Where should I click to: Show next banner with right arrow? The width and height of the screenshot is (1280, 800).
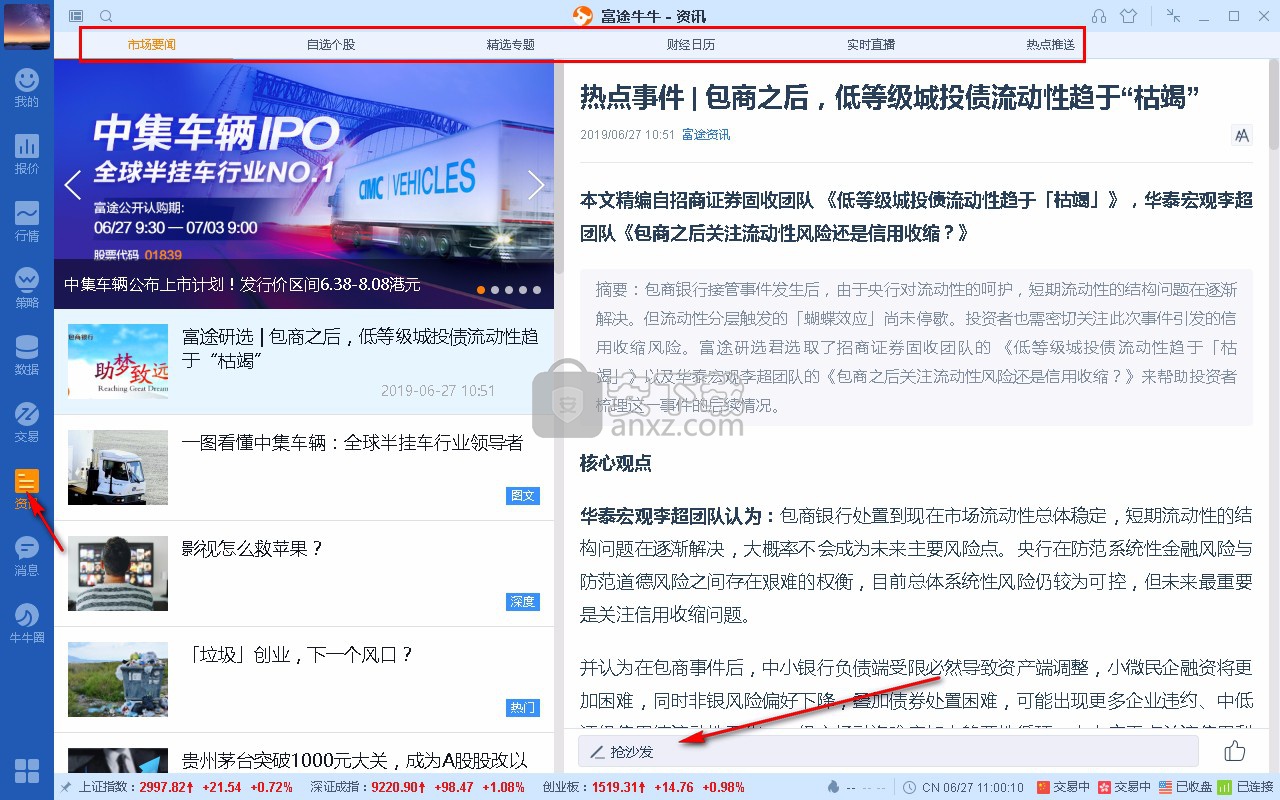pos(536,185)
